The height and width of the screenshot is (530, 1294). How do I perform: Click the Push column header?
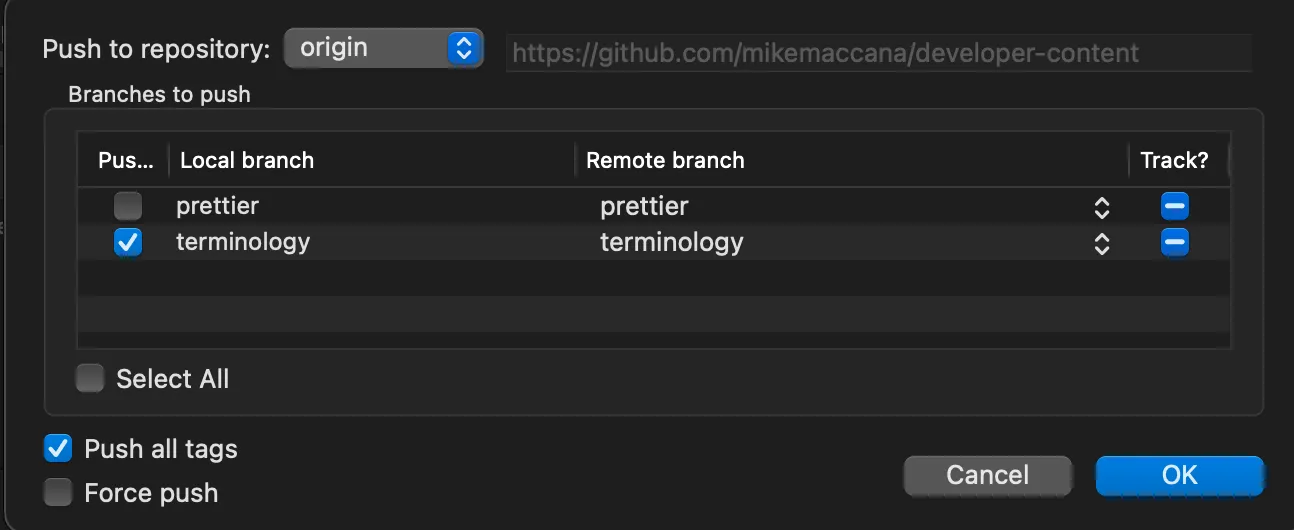(x=126, y=160)
